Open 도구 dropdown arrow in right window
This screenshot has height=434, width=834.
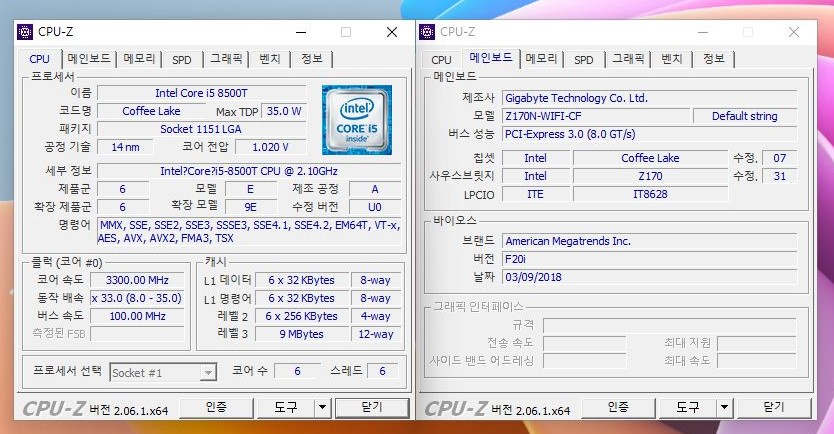point(724,408)
